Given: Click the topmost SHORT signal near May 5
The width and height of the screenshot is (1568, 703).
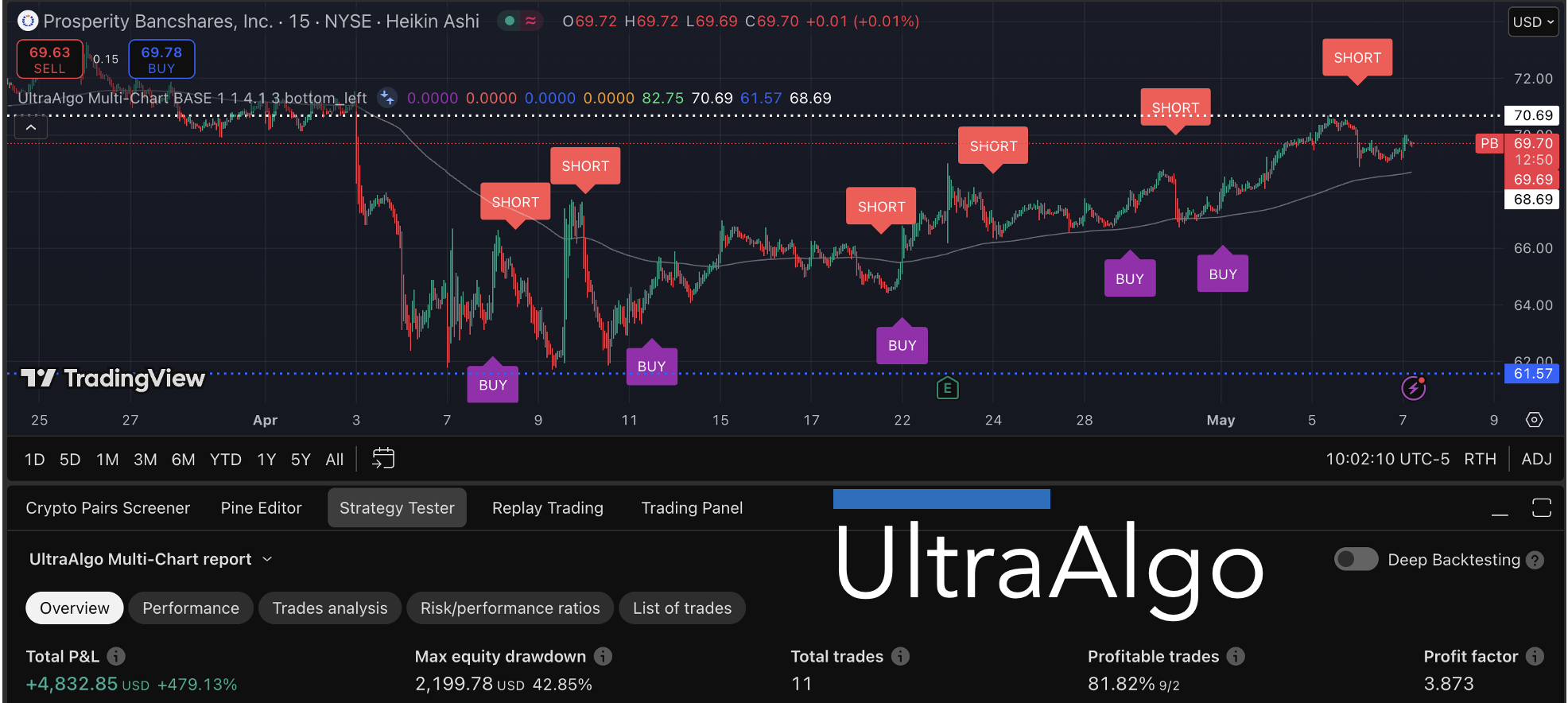Looking at the screenshot, I should (1357, 58).
